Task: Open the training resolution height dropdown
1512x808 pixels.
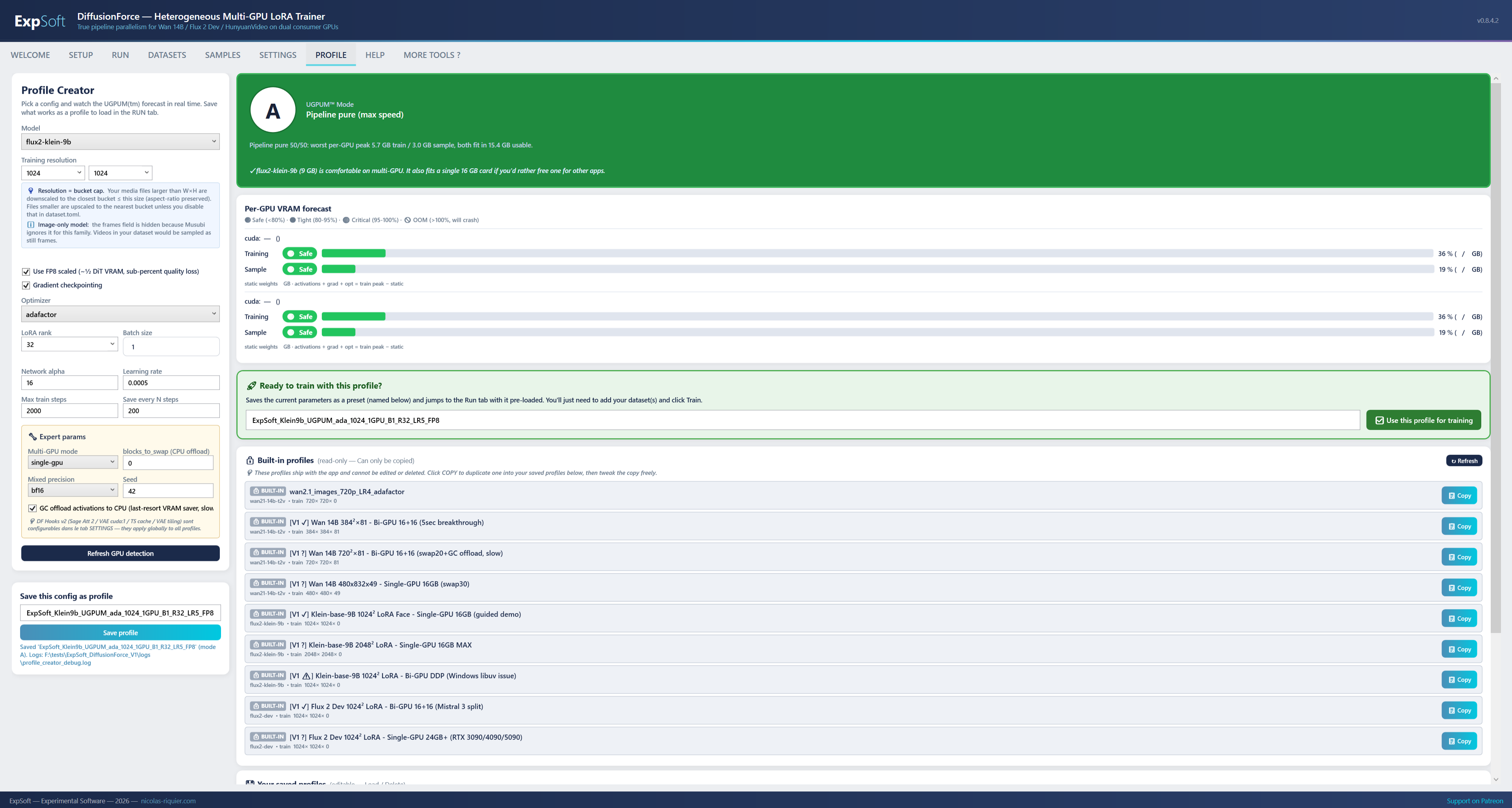Action: point(120,173)
